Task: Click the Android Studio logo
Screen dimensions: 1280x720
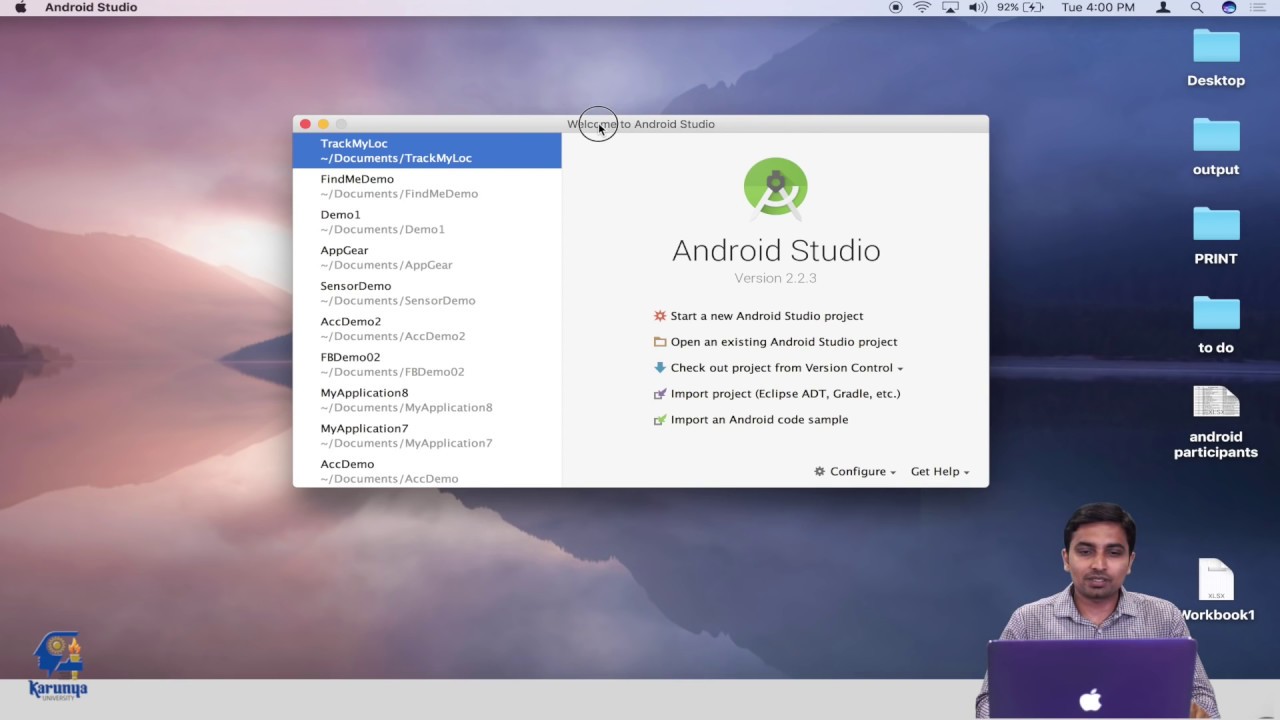Action: [775, 187]
